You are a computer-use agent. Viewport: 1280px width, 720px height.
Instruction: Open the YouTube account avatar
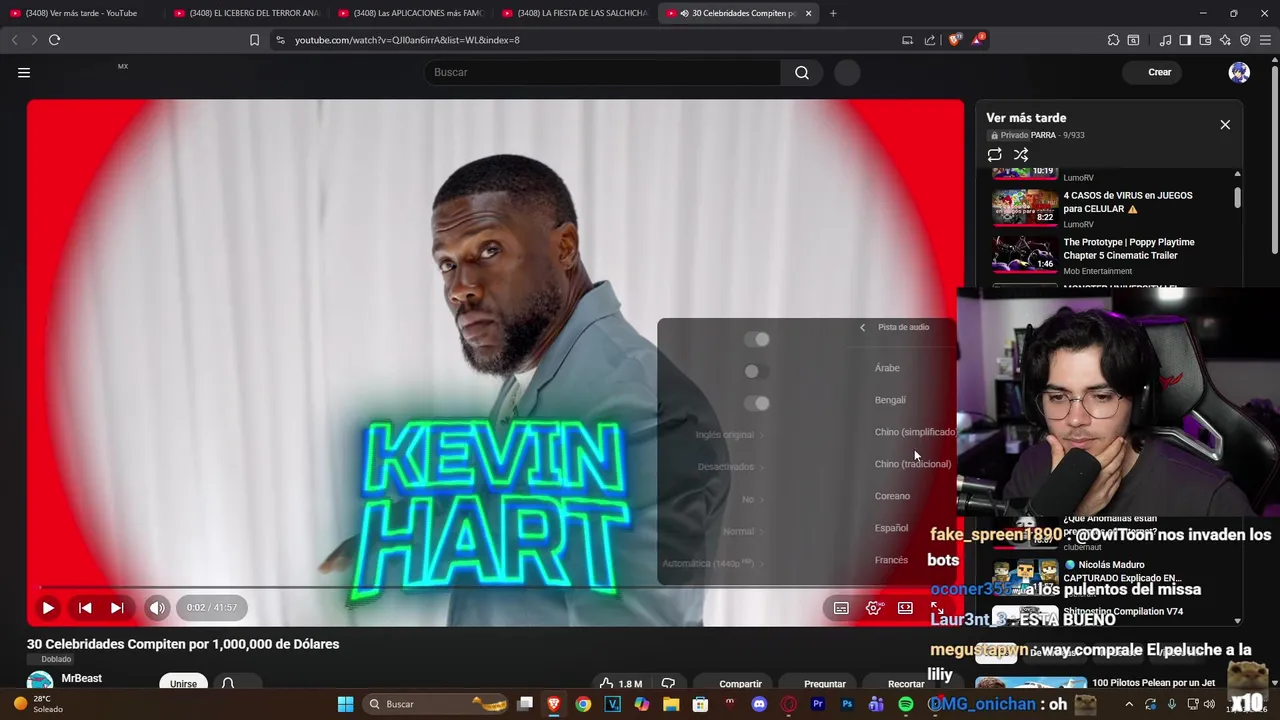1239,72
